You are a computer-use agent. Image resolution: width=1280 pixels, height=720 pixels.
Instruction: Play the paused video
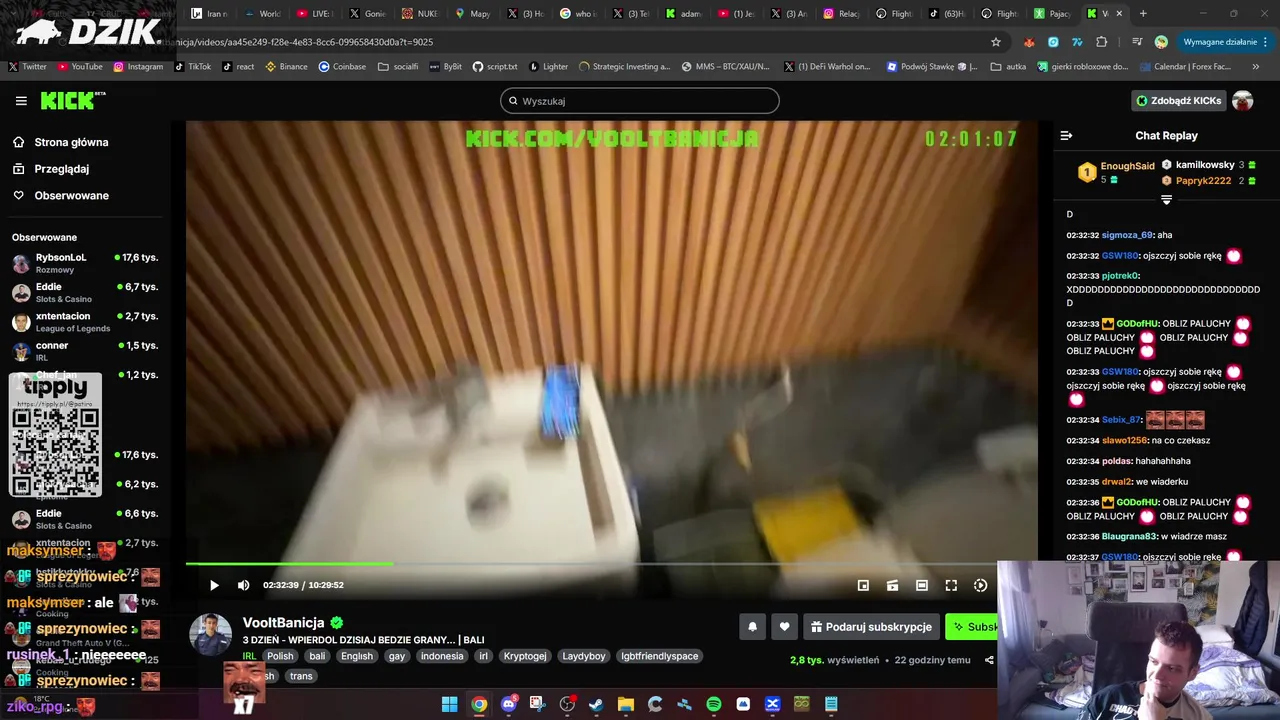click(214, 585)
